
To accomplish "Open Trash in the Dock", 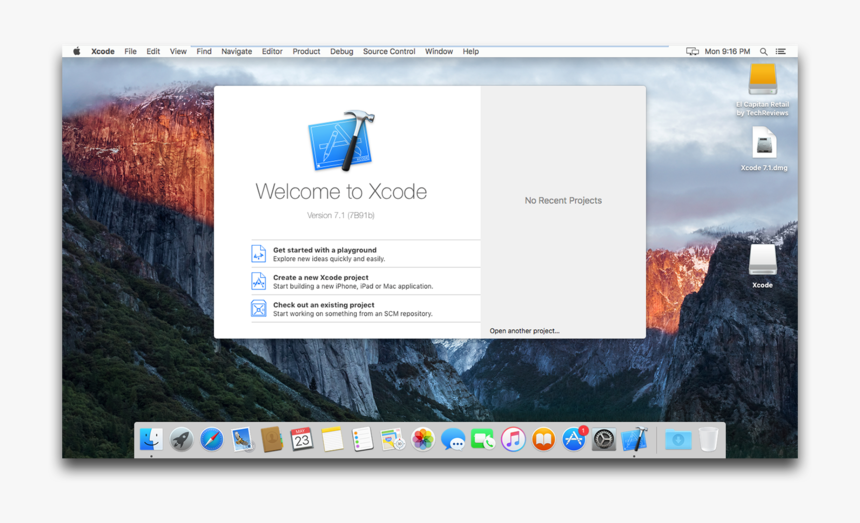I will pos(708,439).
